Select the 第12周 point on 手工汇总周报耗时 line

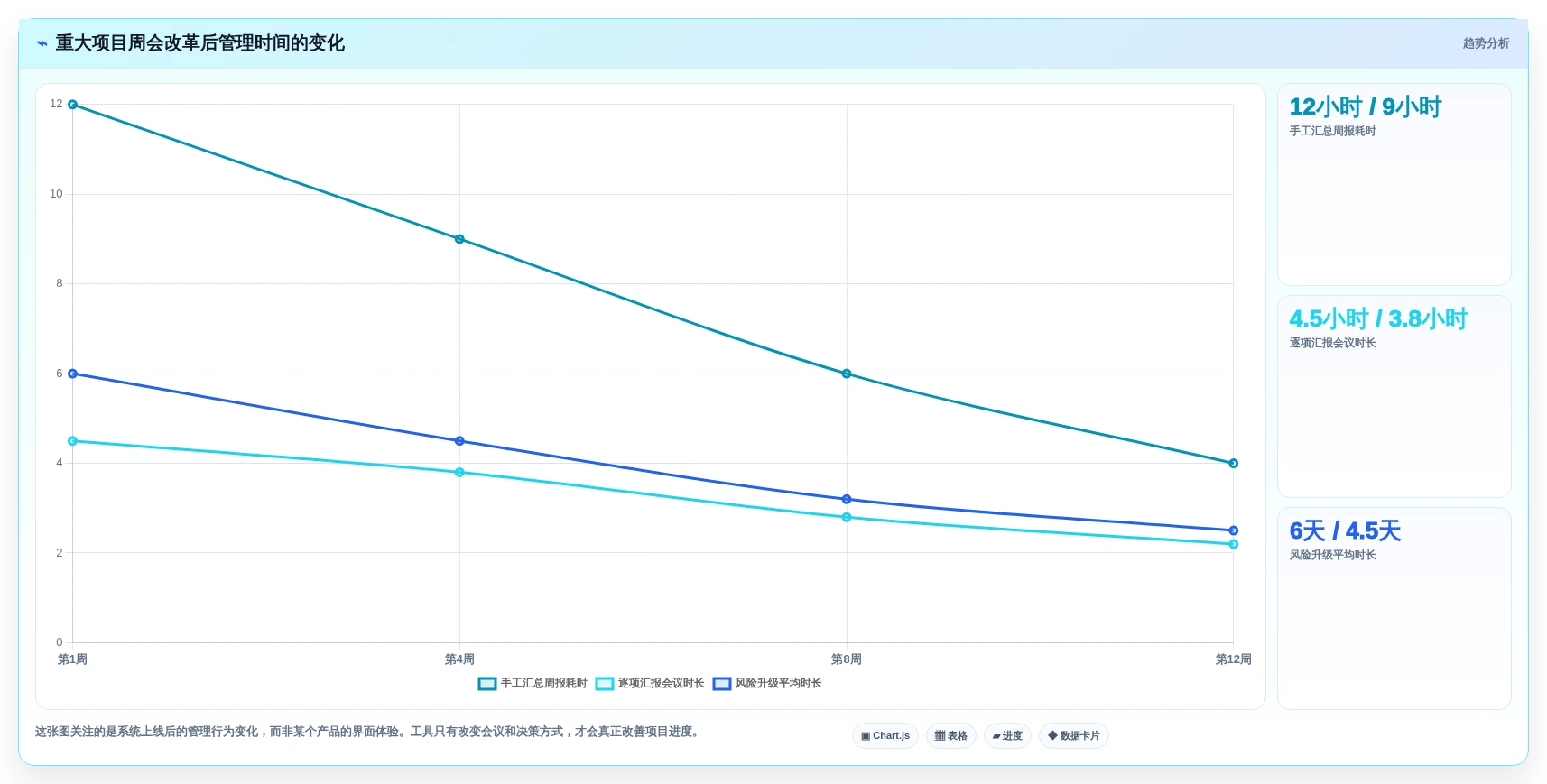click(x=1234, y=464)
